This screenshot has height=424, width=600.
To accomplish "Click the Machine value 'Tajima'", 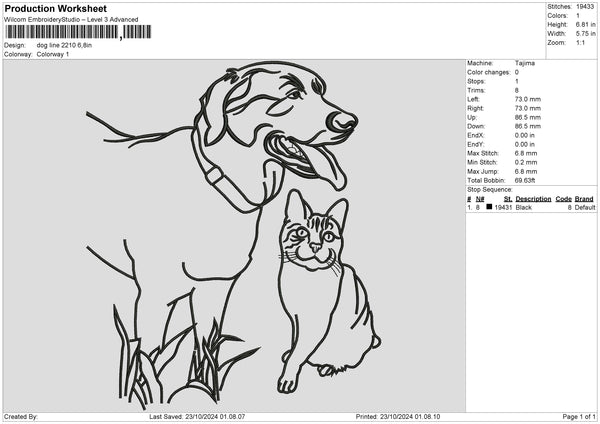I will 525,63.
